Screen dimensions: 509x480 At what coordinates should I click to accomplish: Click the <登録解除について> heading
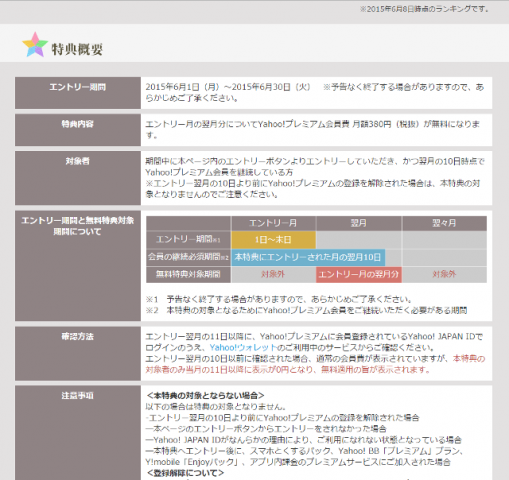pos(185,473)
